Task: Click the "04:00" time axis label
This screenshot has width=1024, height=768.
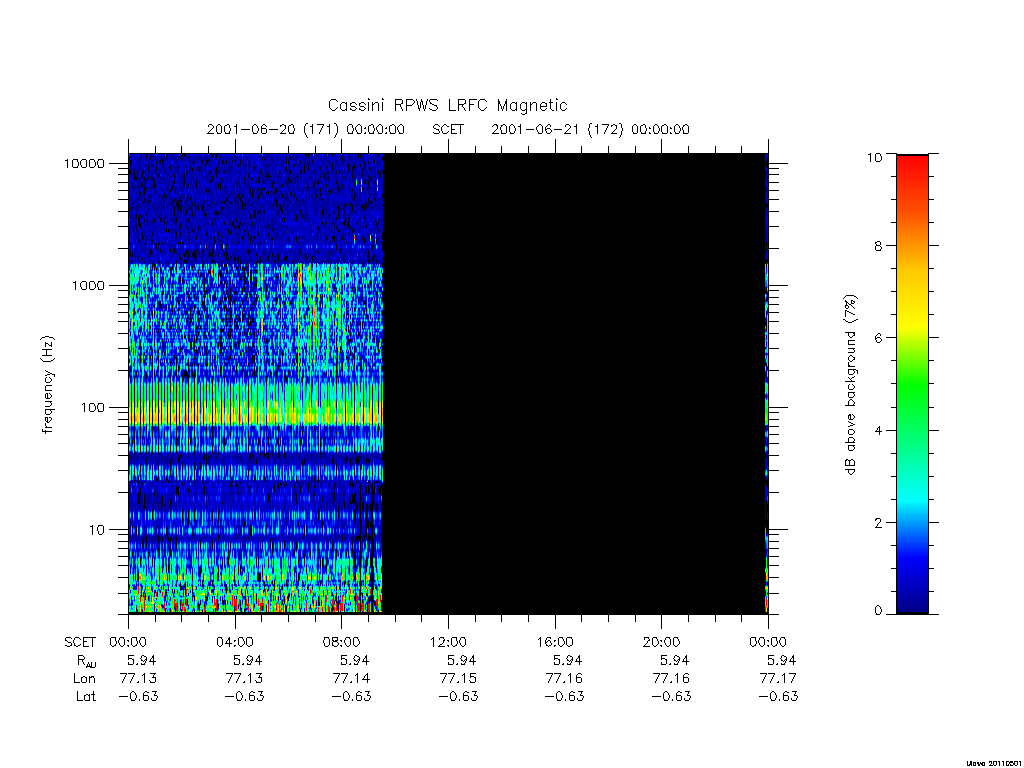Action: [235, 642]
